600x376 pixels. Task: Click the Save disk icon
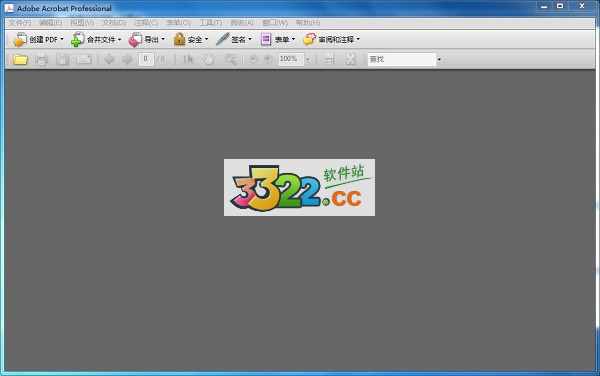63,59
